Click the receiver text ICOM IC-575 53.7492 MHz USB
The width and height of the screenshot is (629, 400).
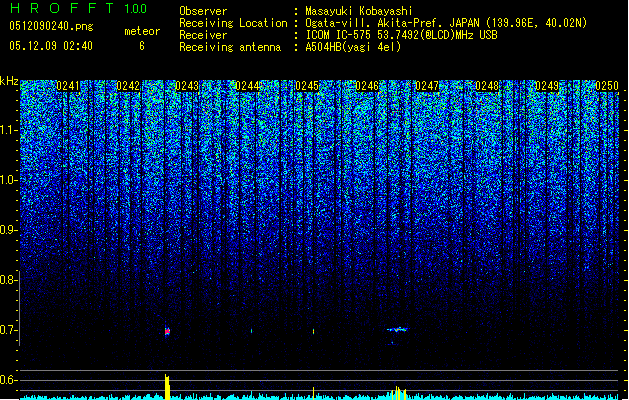[x=402, y=35]
